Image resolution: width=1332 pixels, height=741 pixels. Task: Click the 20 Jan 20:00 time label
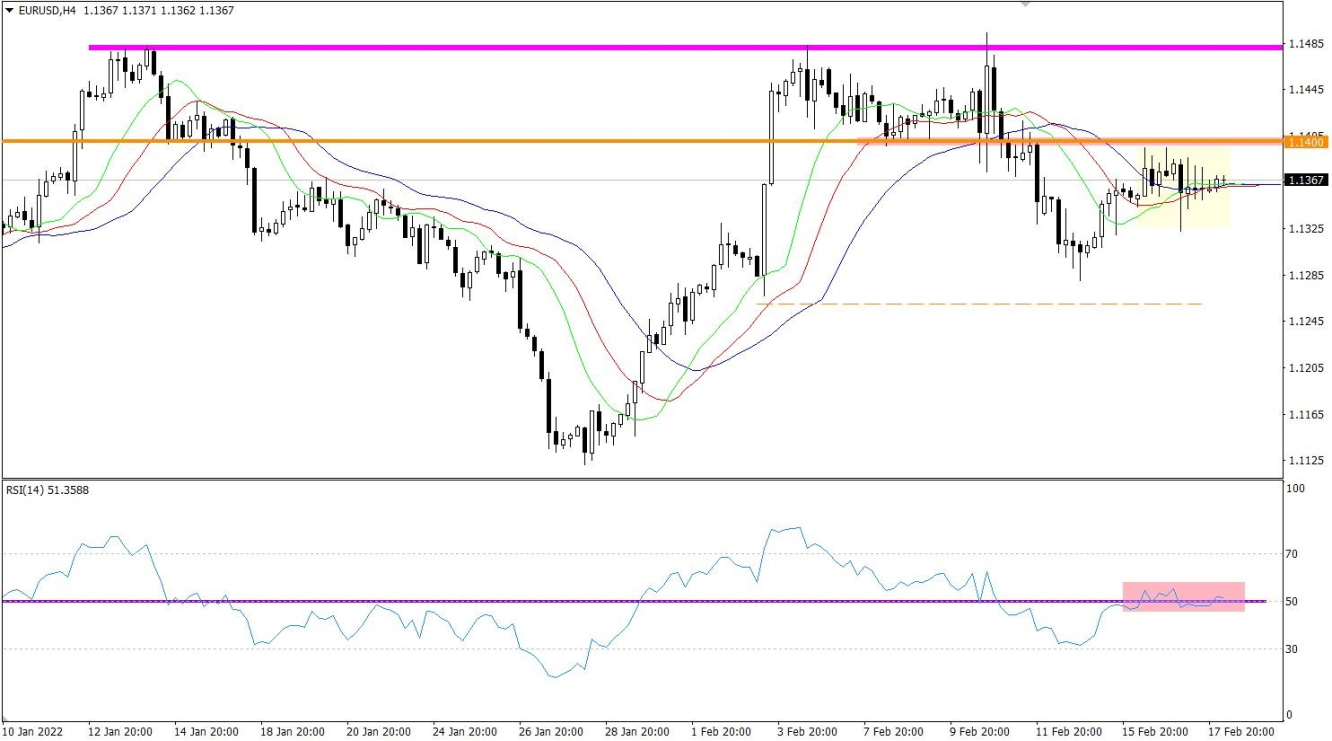tap(381, 732)
